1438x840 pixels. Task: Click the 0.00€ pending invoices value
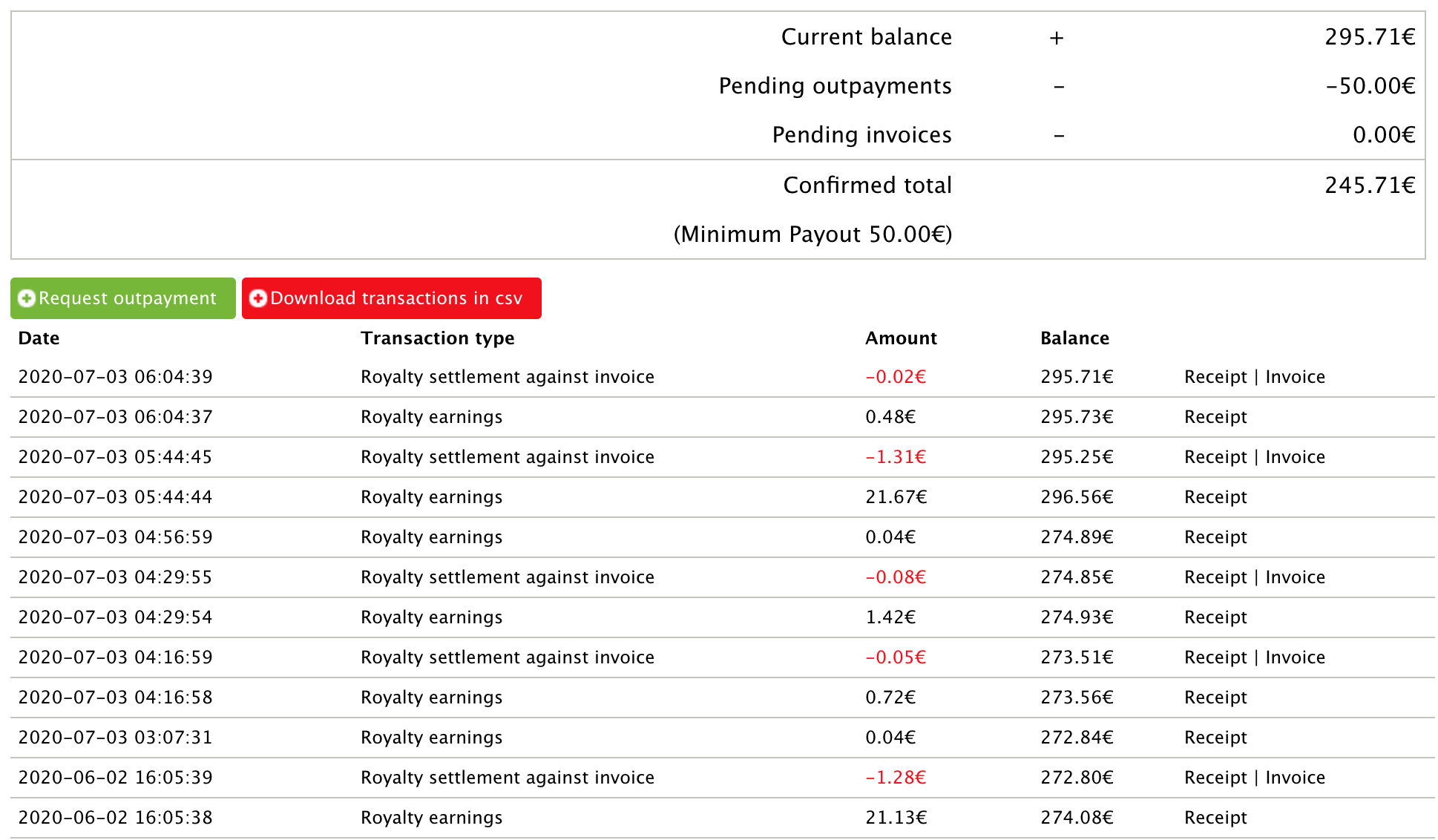(1384, 135)
